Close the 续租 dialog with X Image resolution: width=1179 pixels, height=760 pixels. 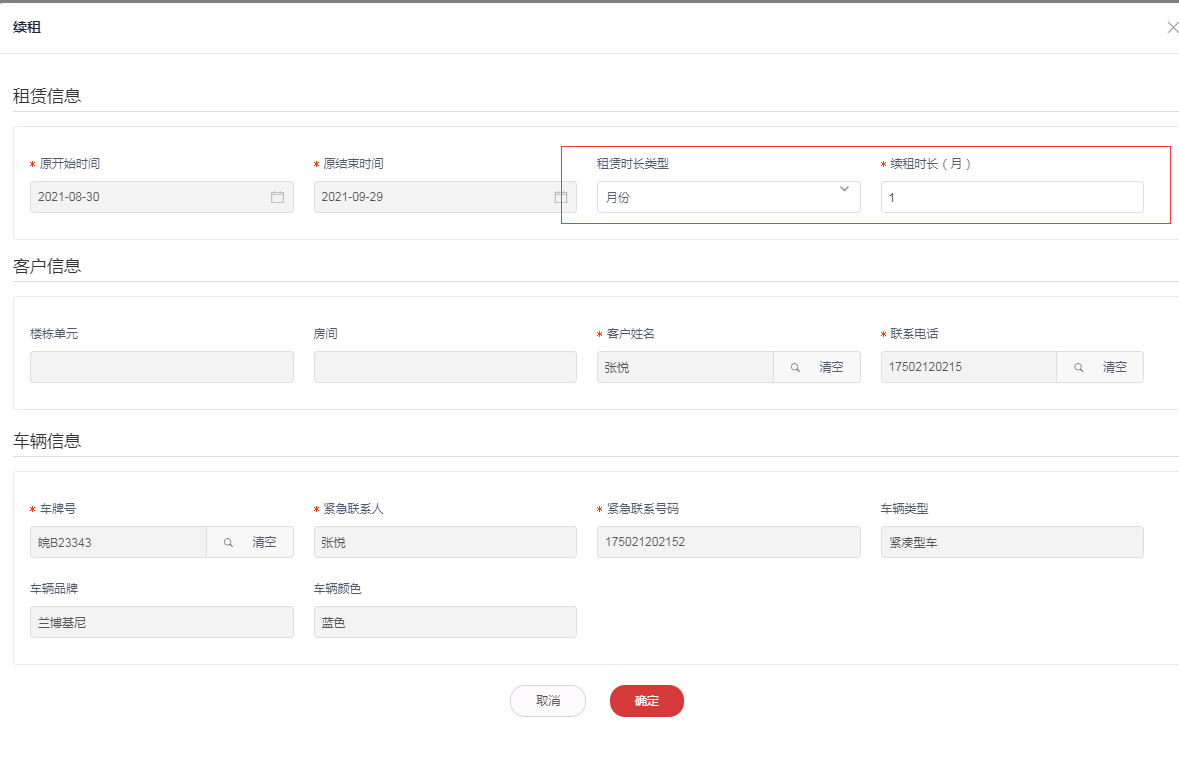coord(1172,28)
